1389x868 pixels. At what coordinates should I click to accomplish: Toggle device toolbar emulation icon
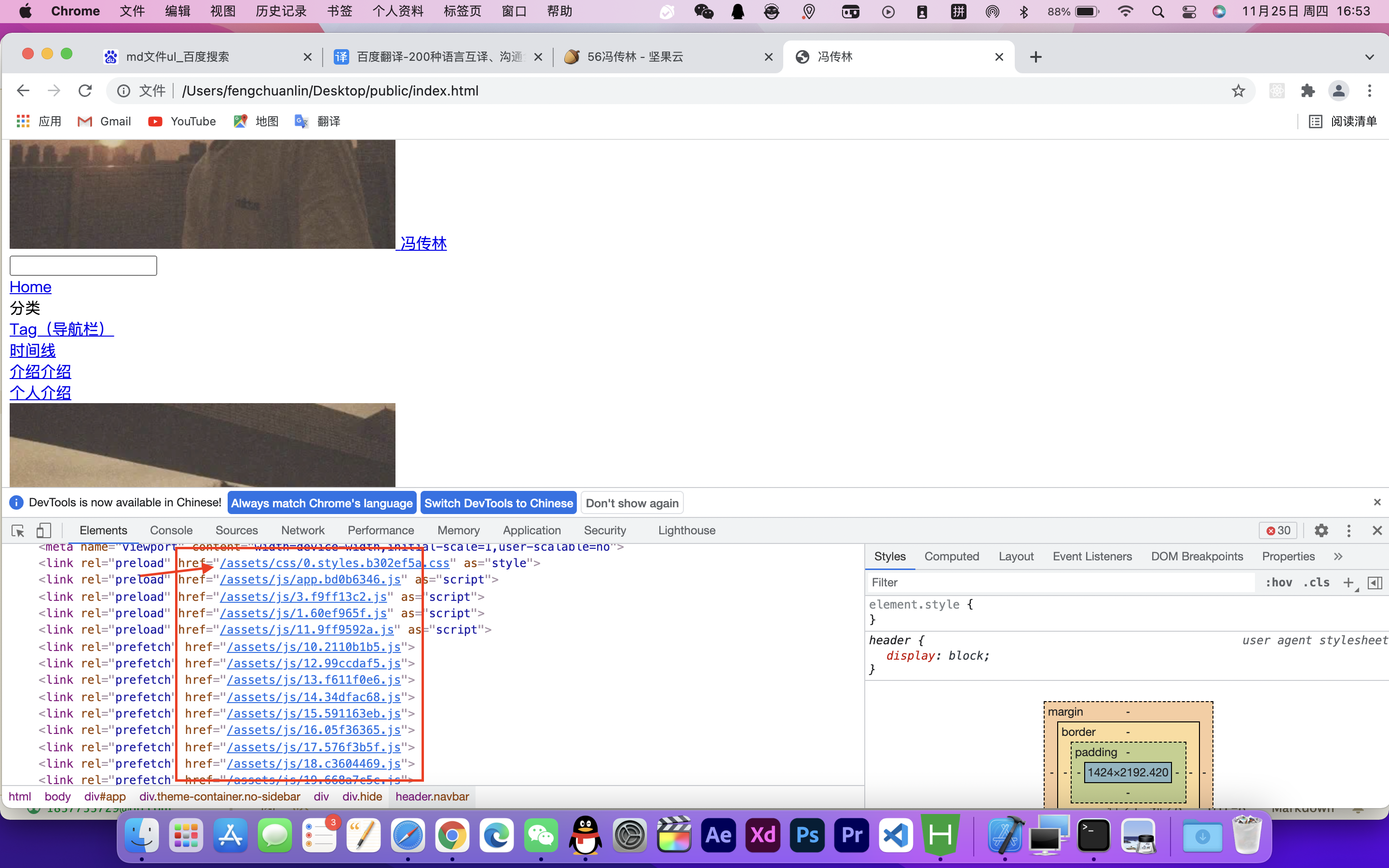click(43, 530)
